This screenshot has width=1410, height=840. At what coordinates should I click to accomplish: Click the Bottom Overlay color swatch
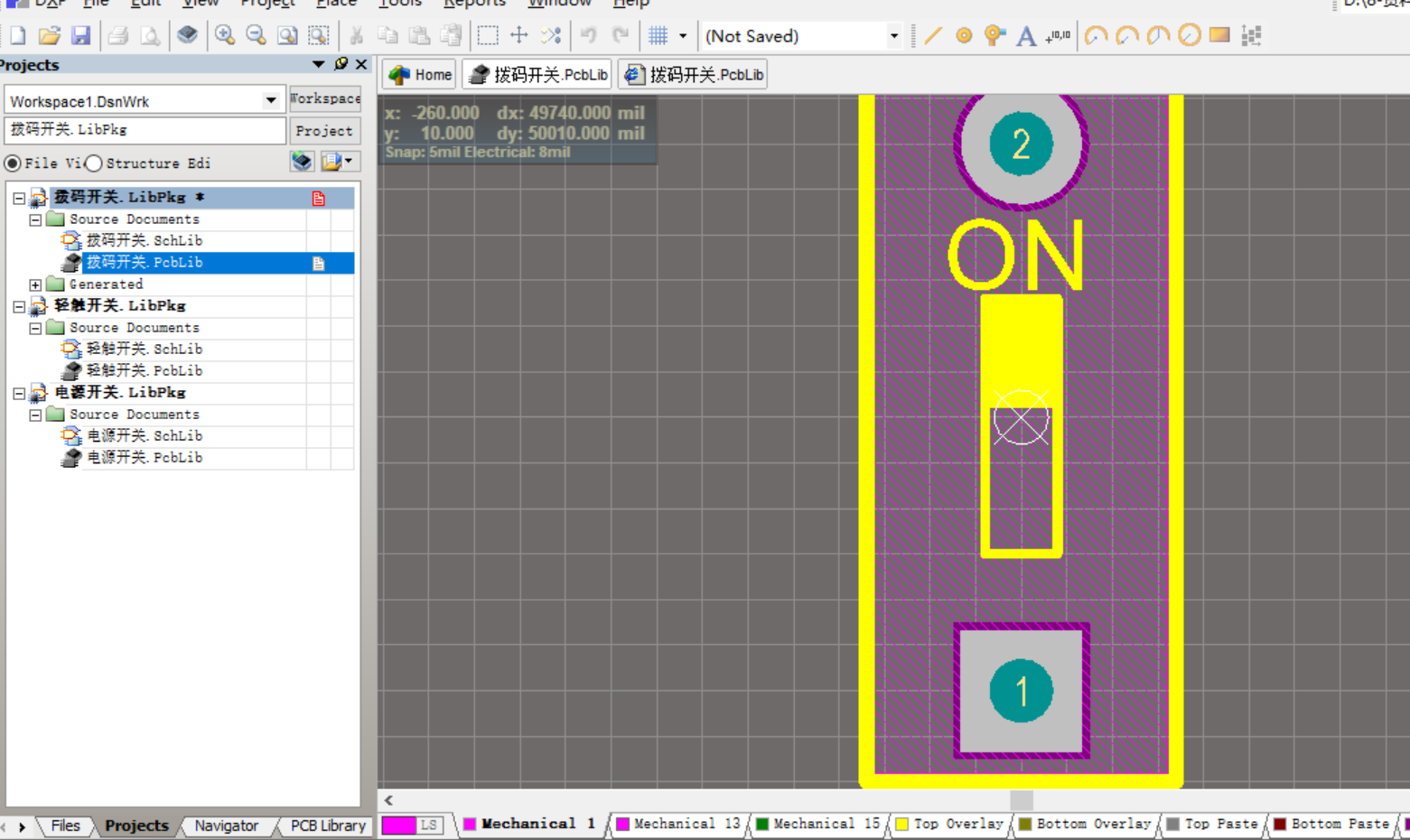point(1025,824)
